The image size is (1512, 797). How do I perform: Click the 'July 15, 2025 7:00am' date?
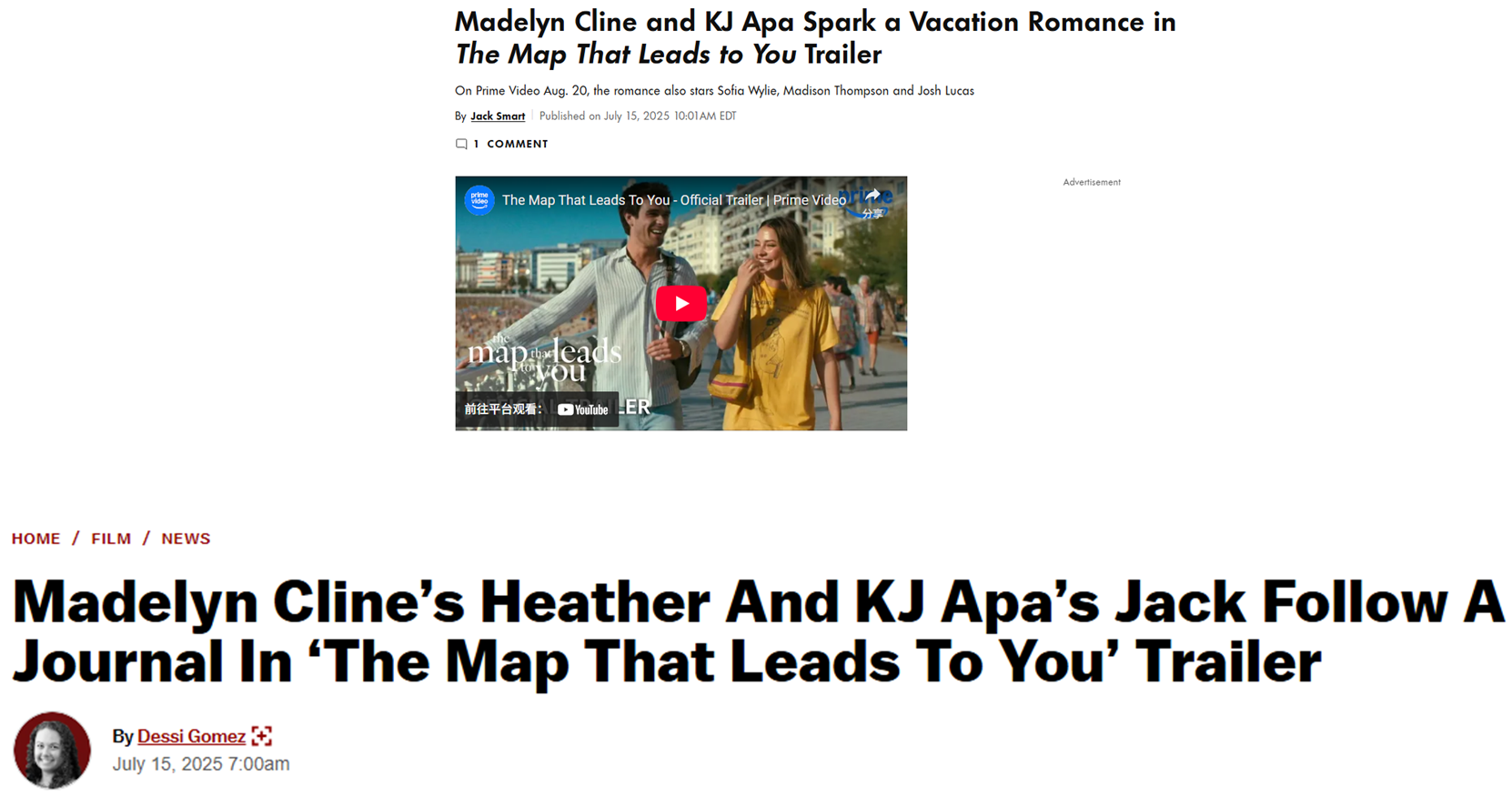click(201, 764)
